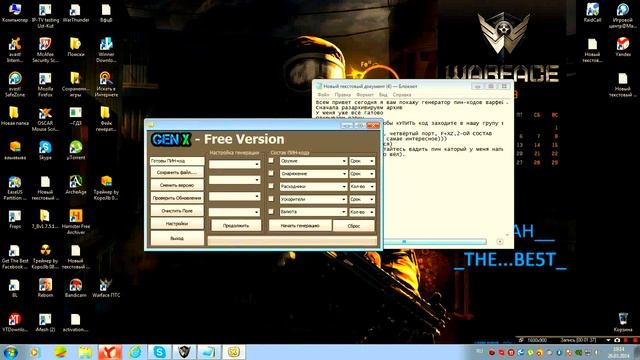
Task: Open the WarThunder desktop shortcut
Action: coord(76,13)
